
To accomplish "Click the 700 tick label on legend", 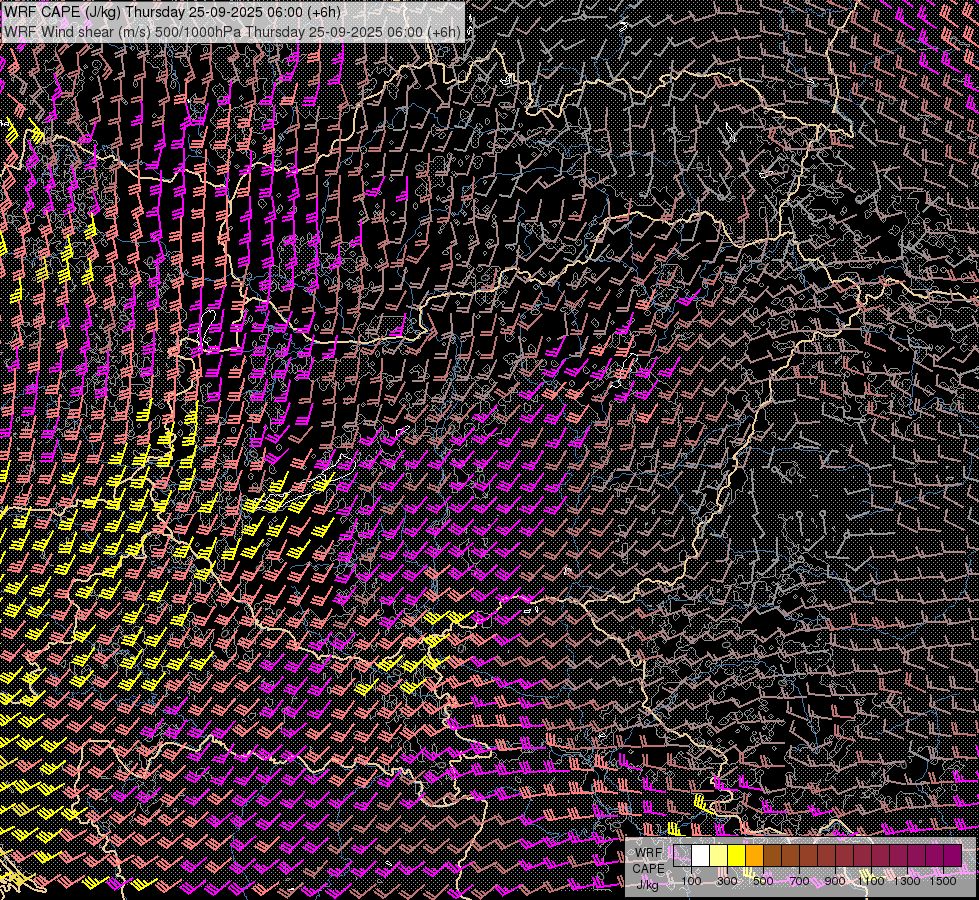I will (799, 881).
